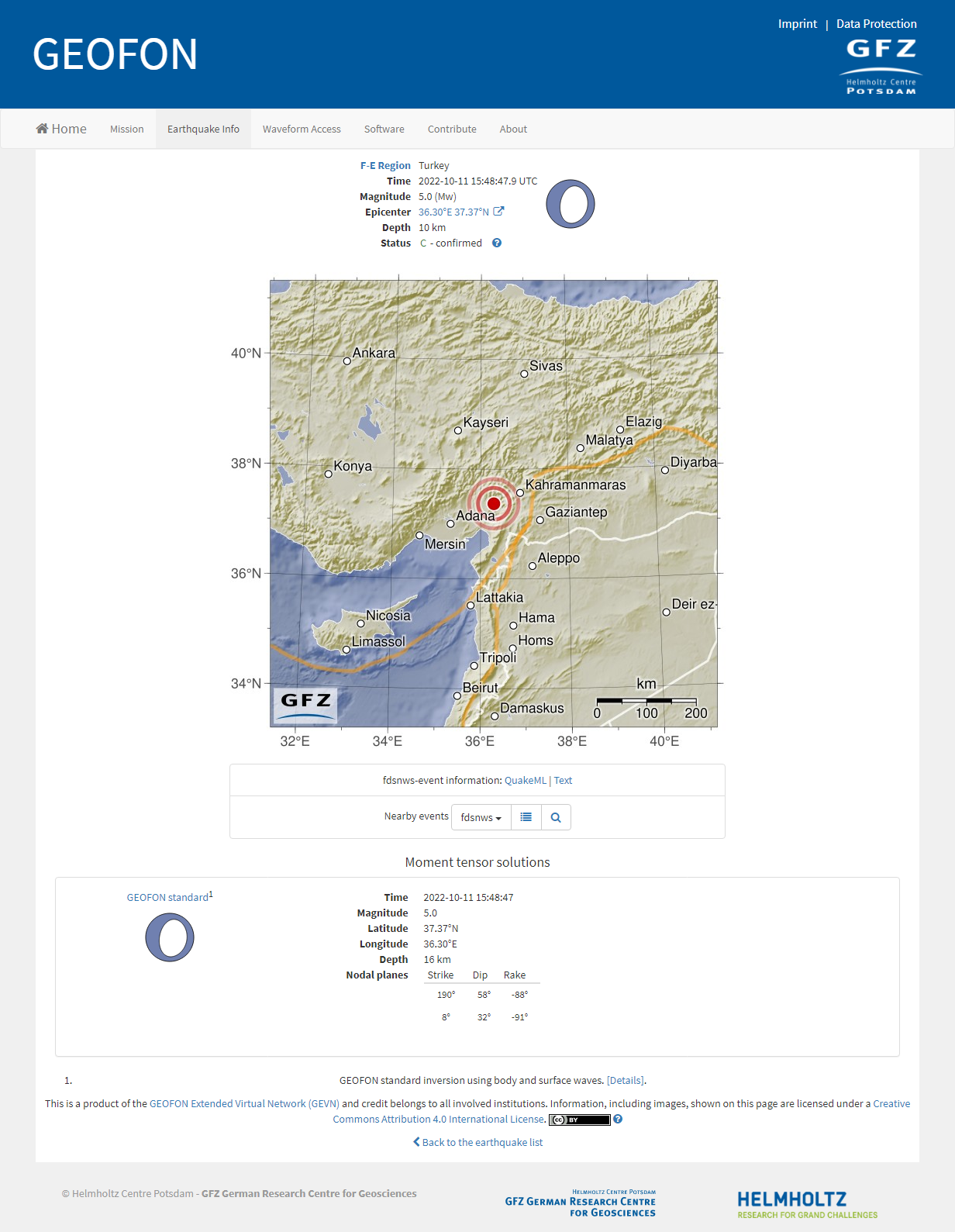Open the Mission menu item
955x1232 pixels.
coord(127,129)
